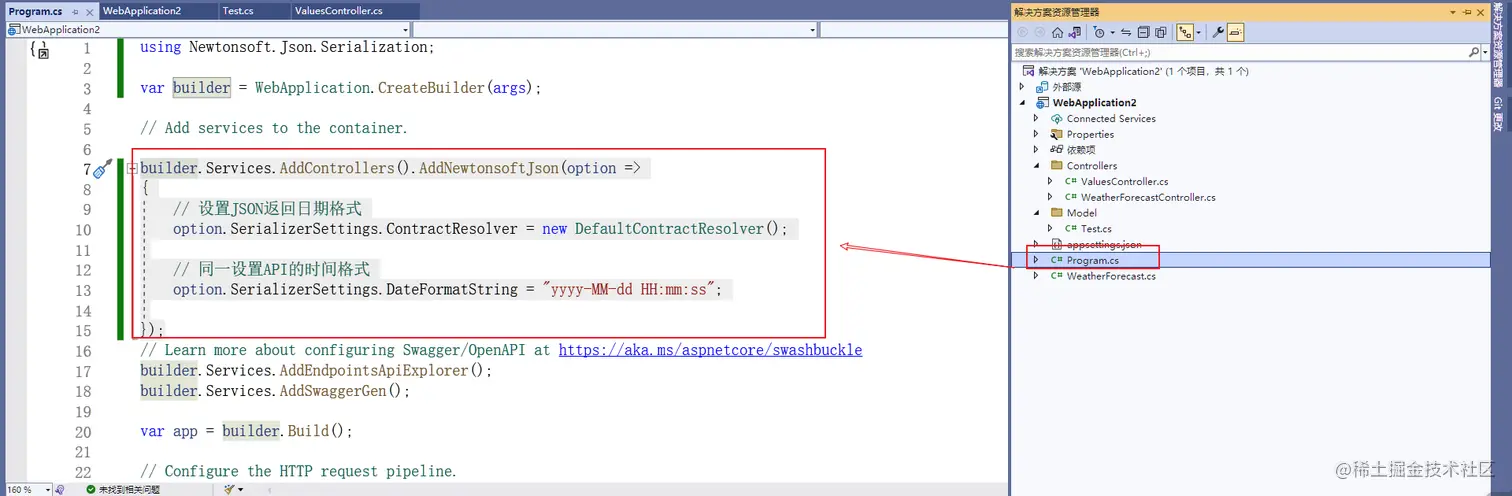This screenshot has height=496, width=1512.
Task: Click the Solution Explorer back arrow icon
Action: (x=1023, y=32)
